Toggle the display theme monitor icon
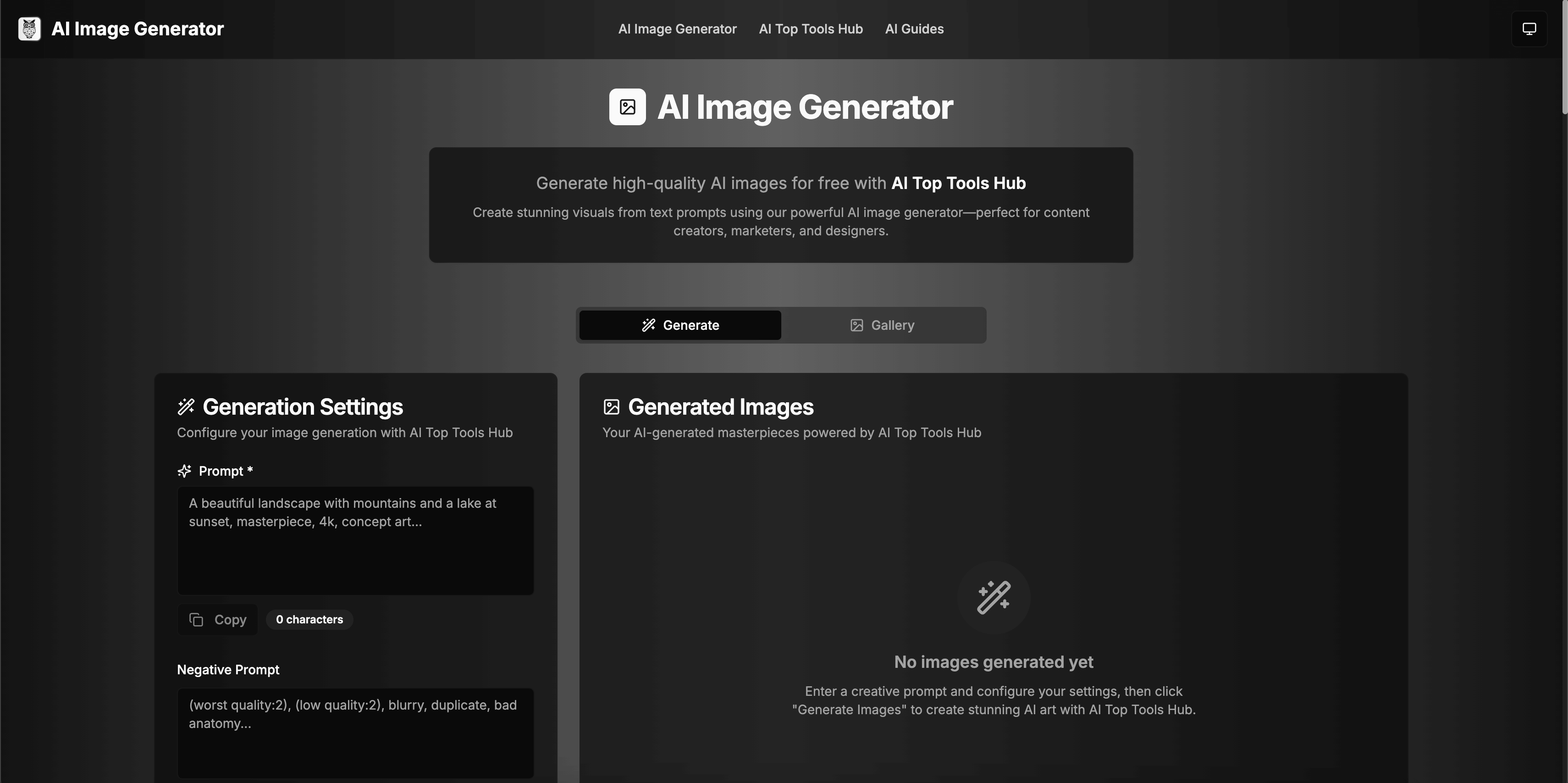 pyautogui.click(x=1529, y=28)
